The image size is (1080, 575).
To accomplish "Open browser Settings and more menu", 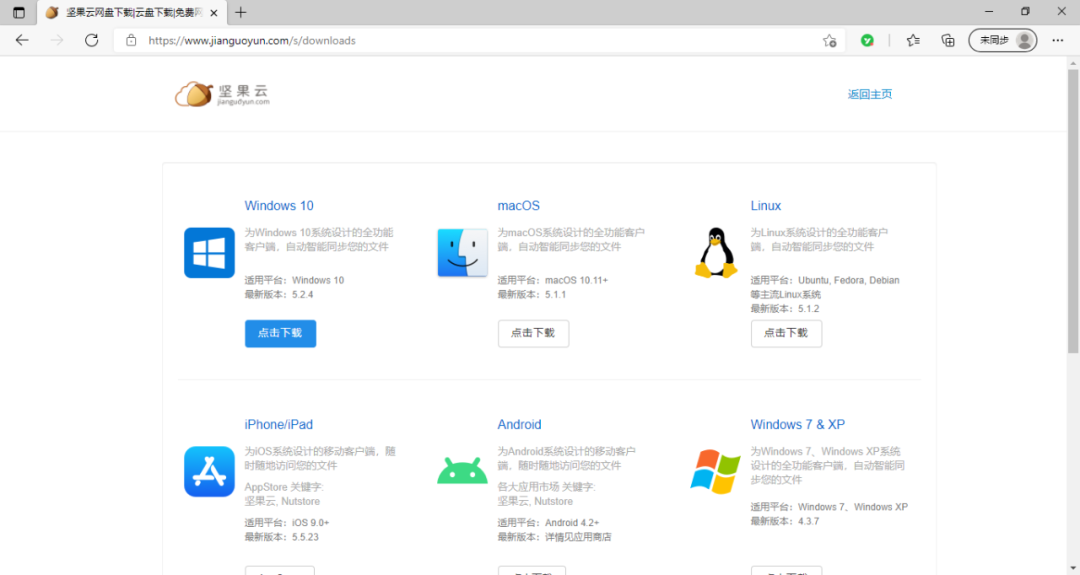I will [1058, 41].
